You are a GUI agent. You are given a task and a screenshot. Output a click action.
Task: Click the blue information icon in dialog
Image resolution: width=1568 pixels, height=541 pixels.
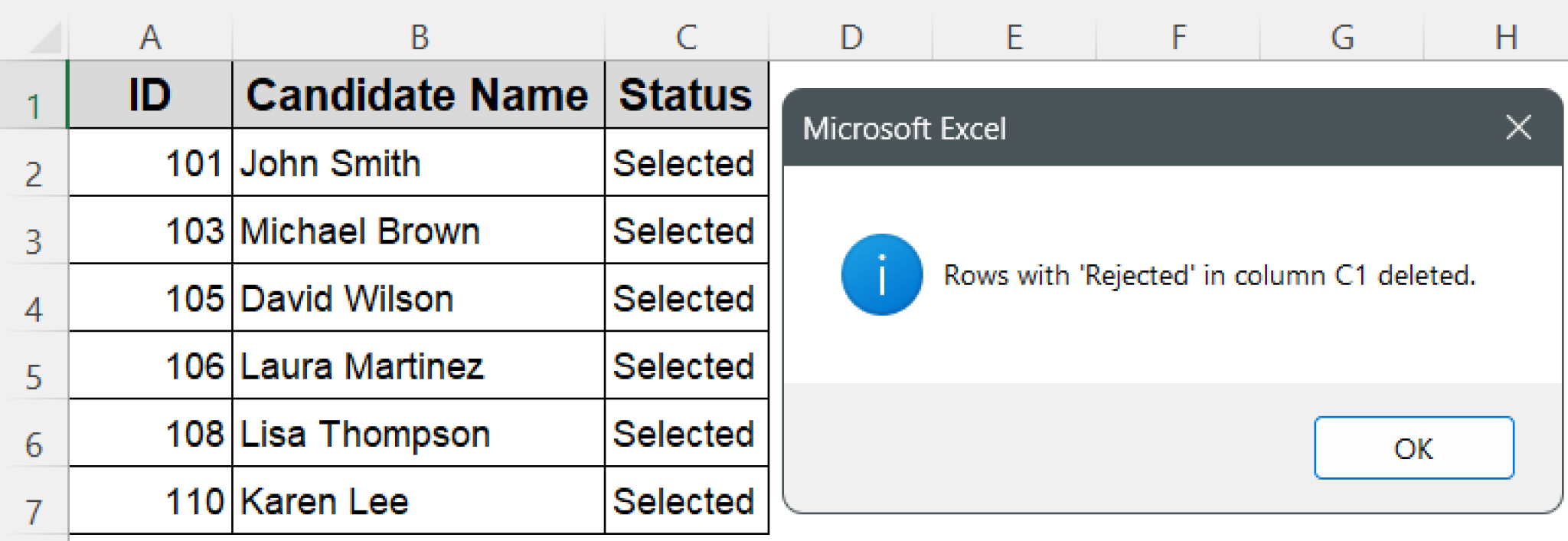point(881,274)
